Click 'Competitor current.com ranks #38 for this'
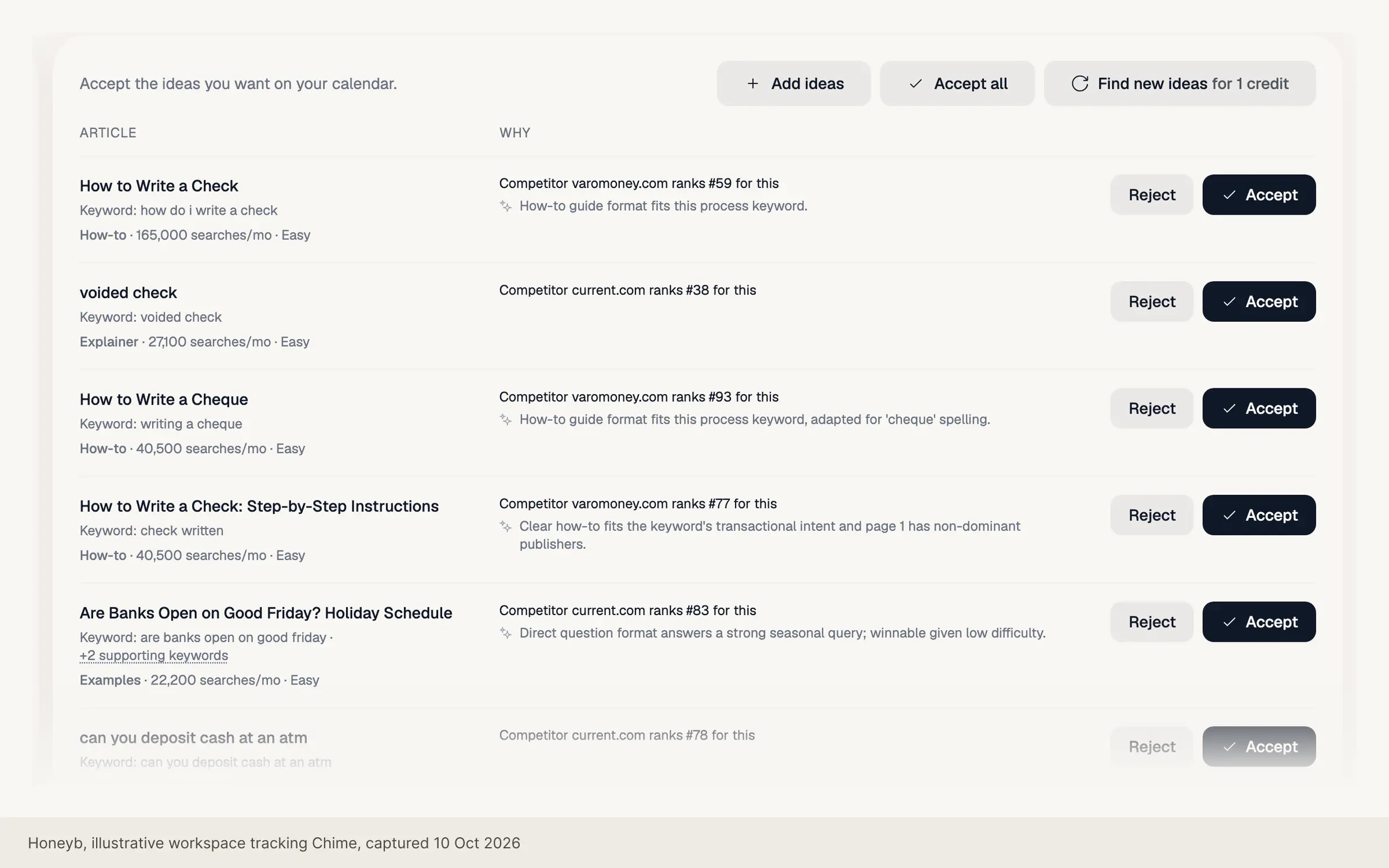The width and height of the screenshot is (1389, 868). point(627,290)
